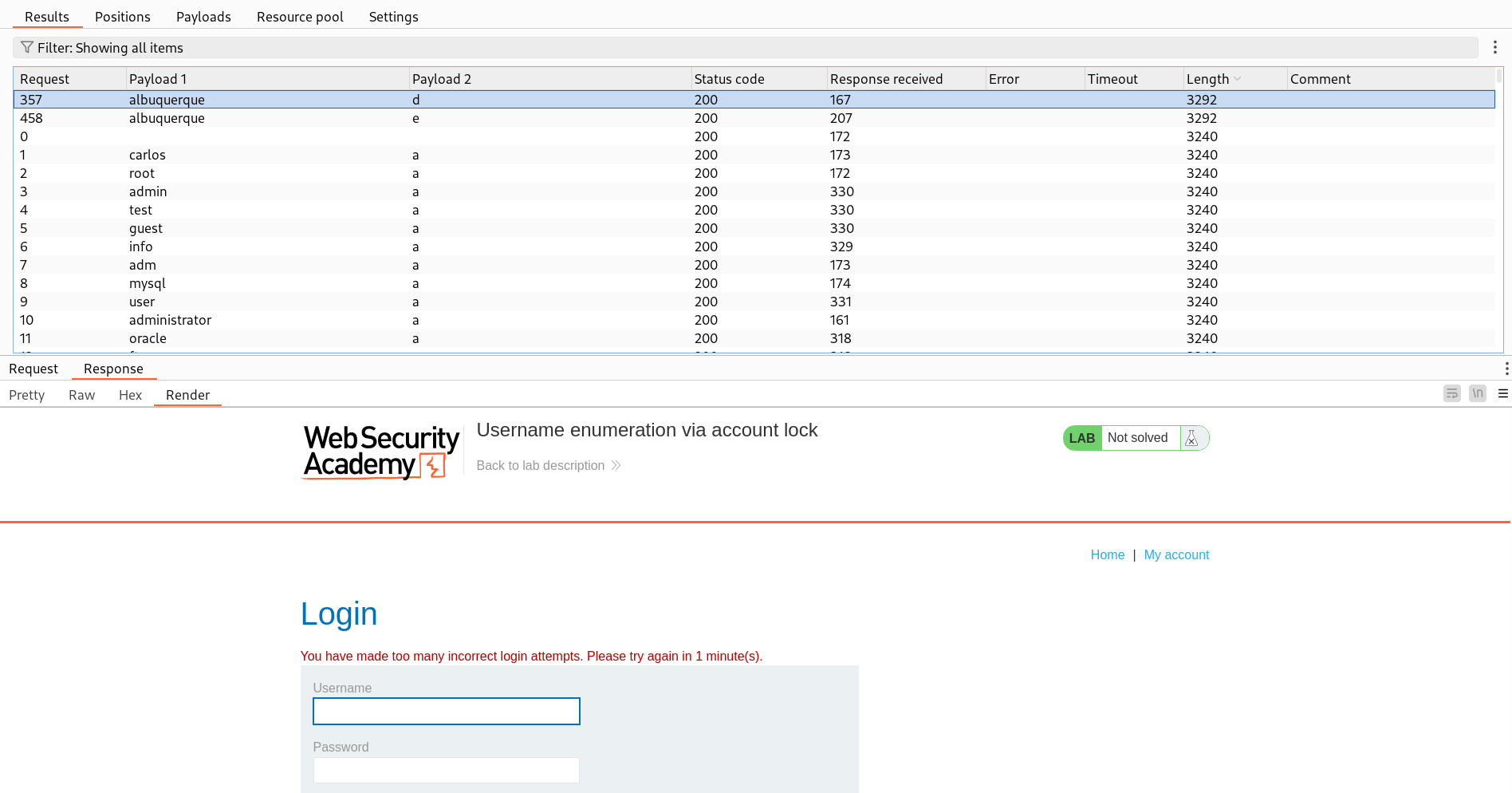Open the kebab menu beside the filter bar
The image size is (1512, 793).
(1495, 47)
